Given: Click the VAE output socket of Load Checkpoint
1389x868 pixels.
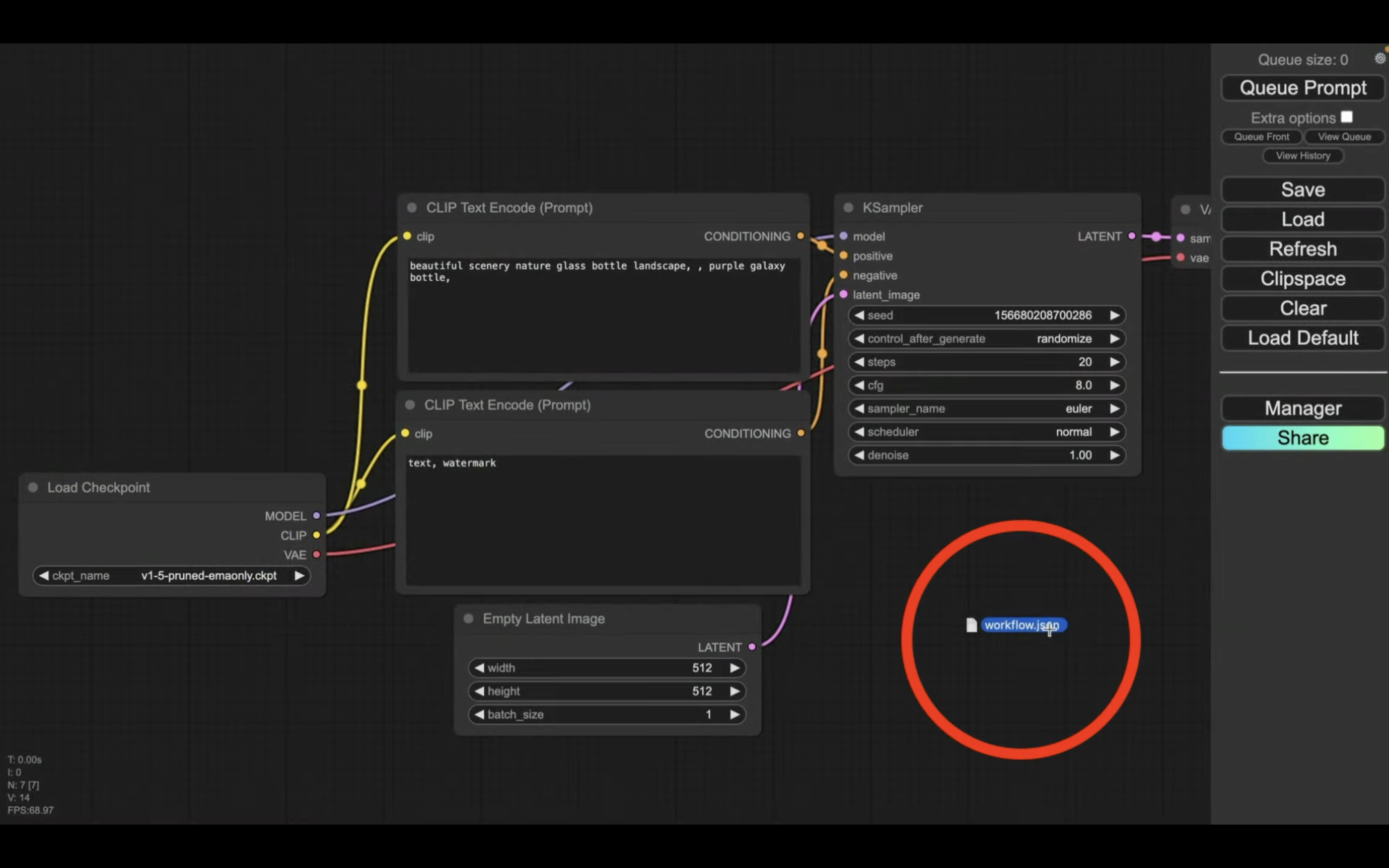Looking at the screenshot, I should 316,555.
